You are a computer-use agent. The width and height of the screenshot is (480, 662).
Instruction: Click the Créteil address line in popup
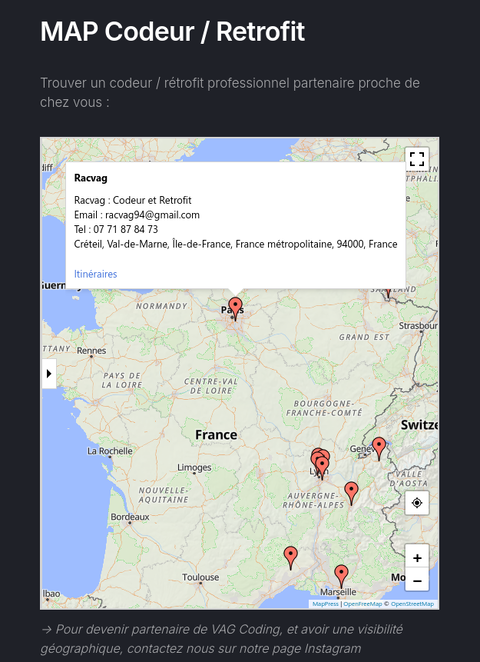click(x=236, y=244)
